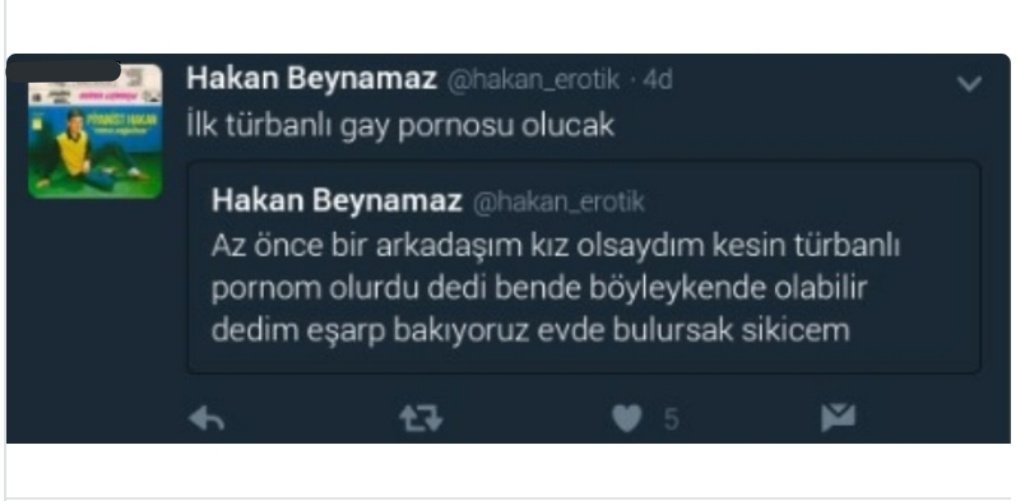Open the quoted tweet card
The height and width of the screenshot is (501, 1024).
pyautogui.click(x=584, y=267)
